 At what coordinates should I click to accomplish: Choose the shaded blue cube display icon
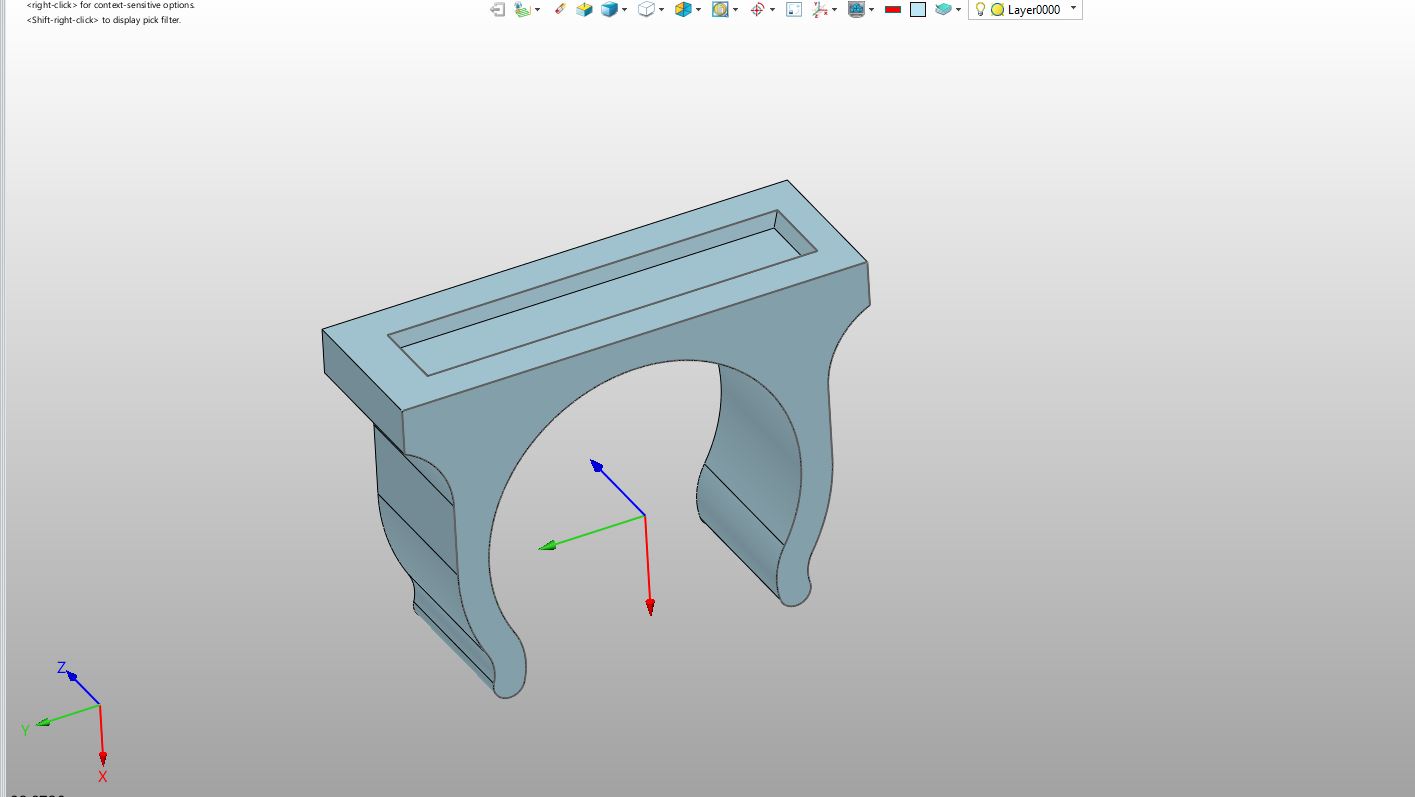tap(608, 9)
